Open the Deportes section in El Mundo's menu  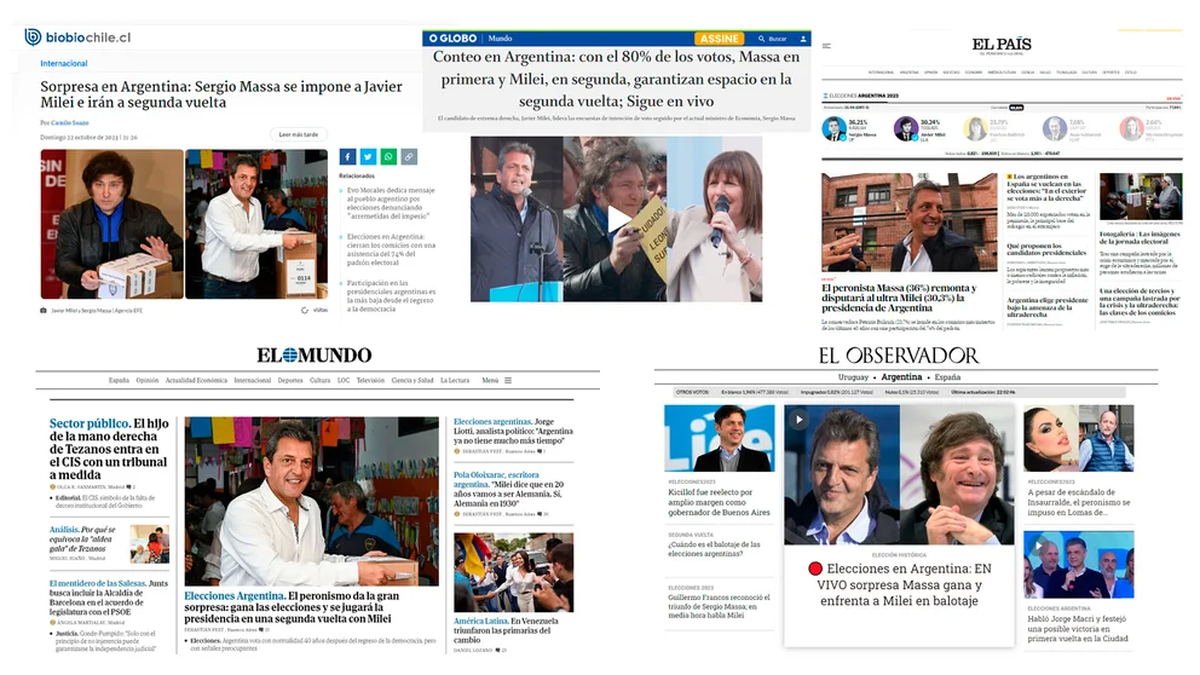(x=288, y=380)
